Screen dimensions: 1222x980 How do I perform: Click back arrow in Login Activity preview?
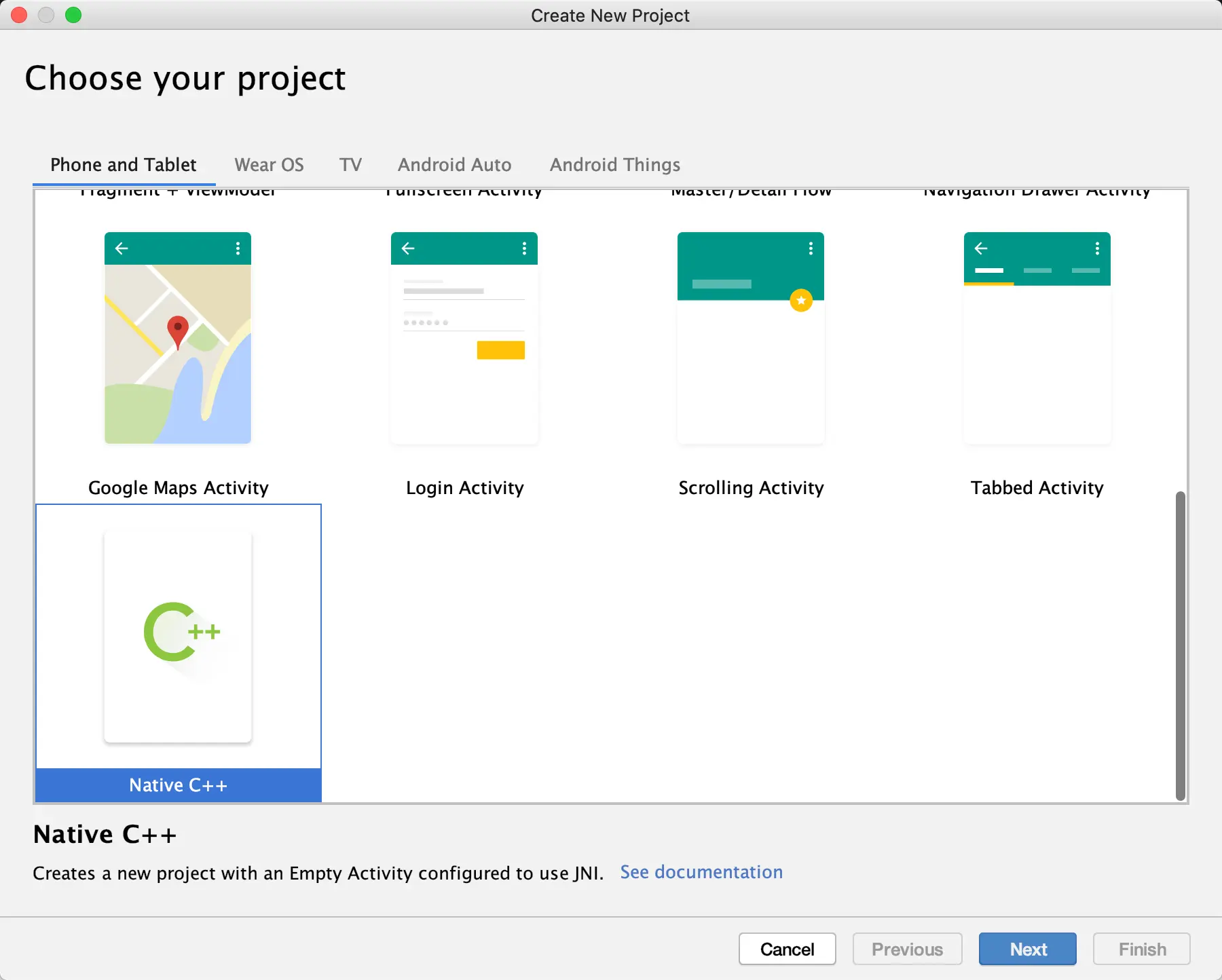[x=408, y=248]
